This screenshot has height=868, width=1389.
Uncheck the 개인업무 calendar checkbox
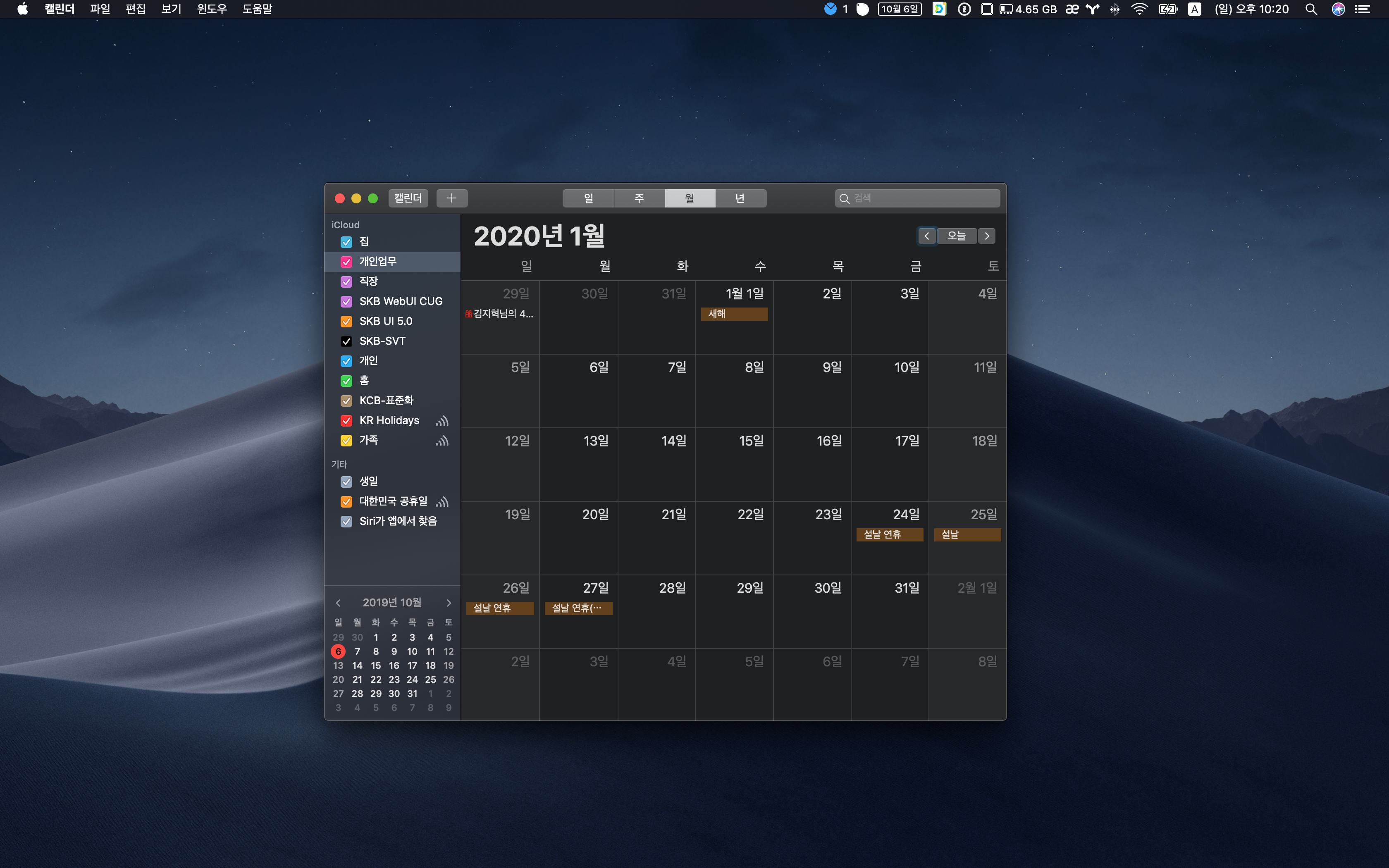point(346,262)
